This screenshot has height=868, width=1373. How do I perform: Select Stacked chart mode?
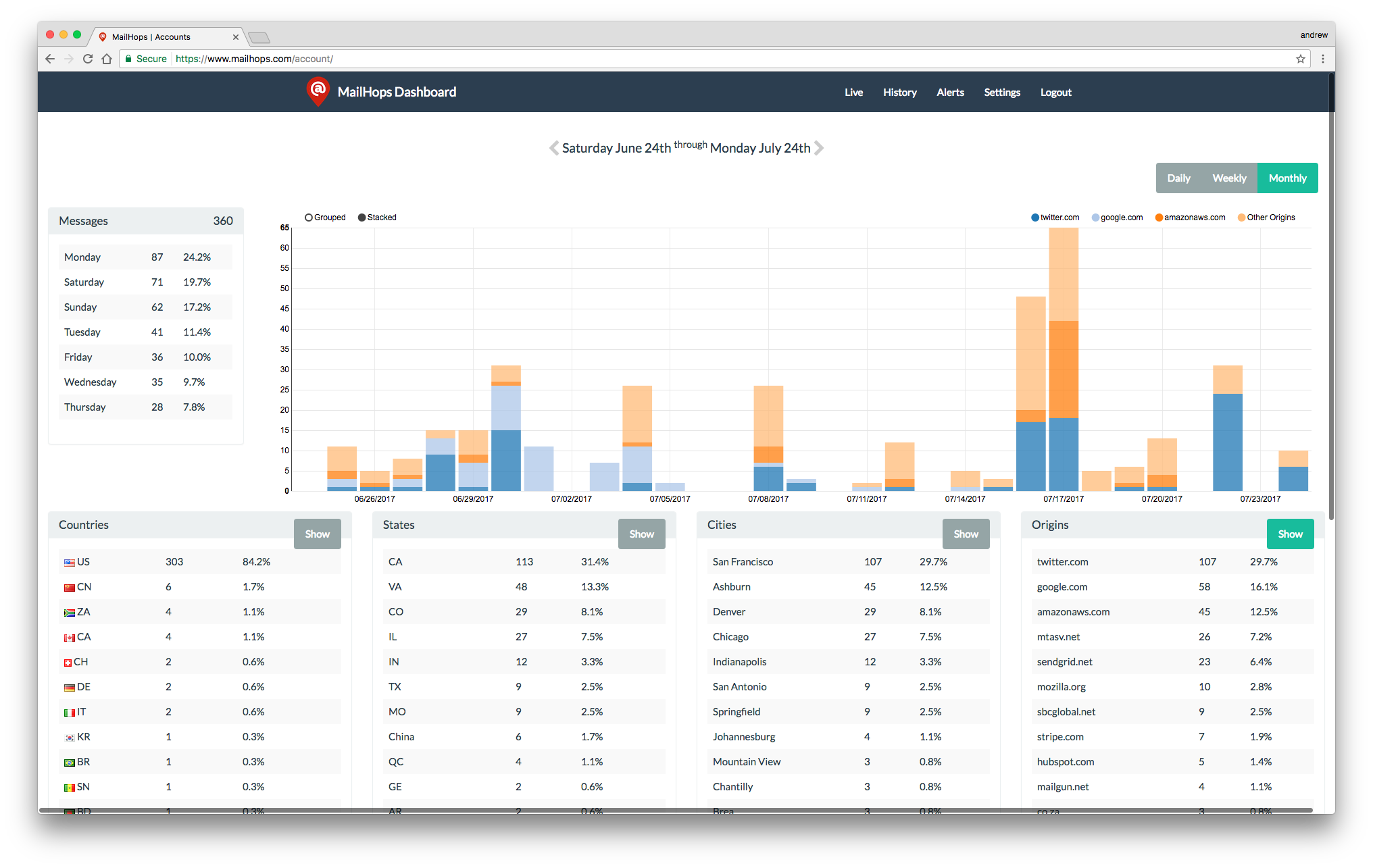(x=377, y=218)
